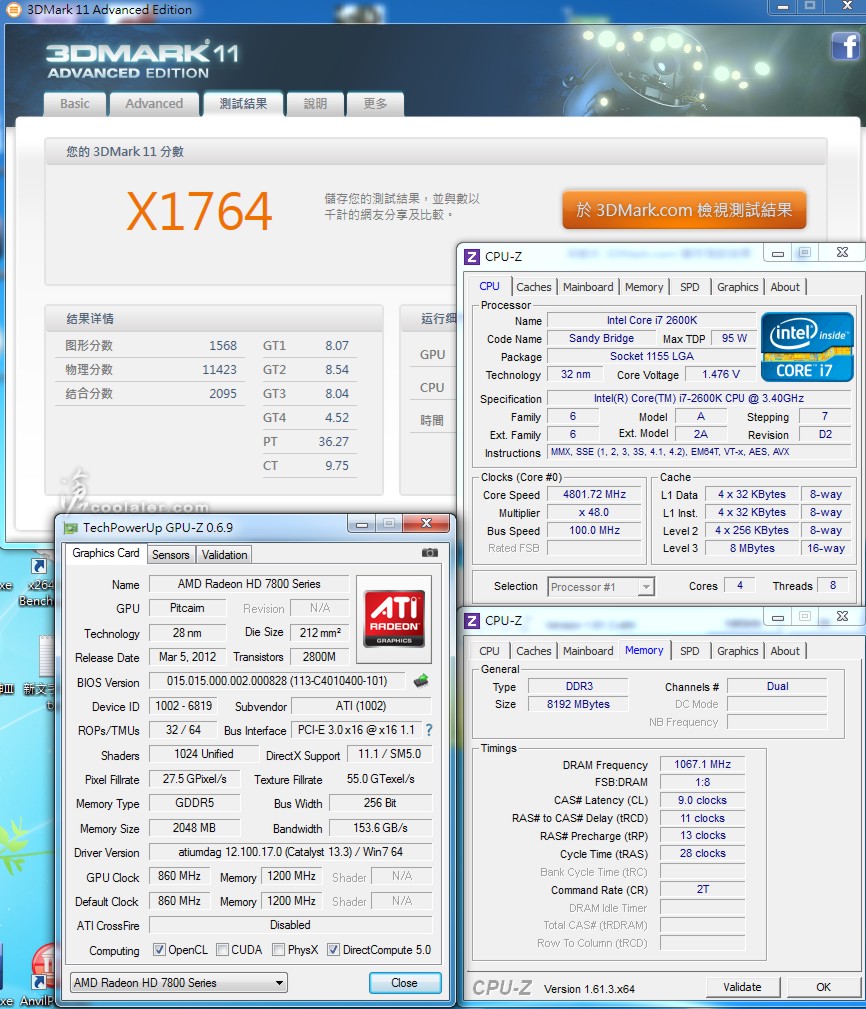Click the X1764 score text
The height and width of the screenshot is (1009, 866).
[199, 211]
